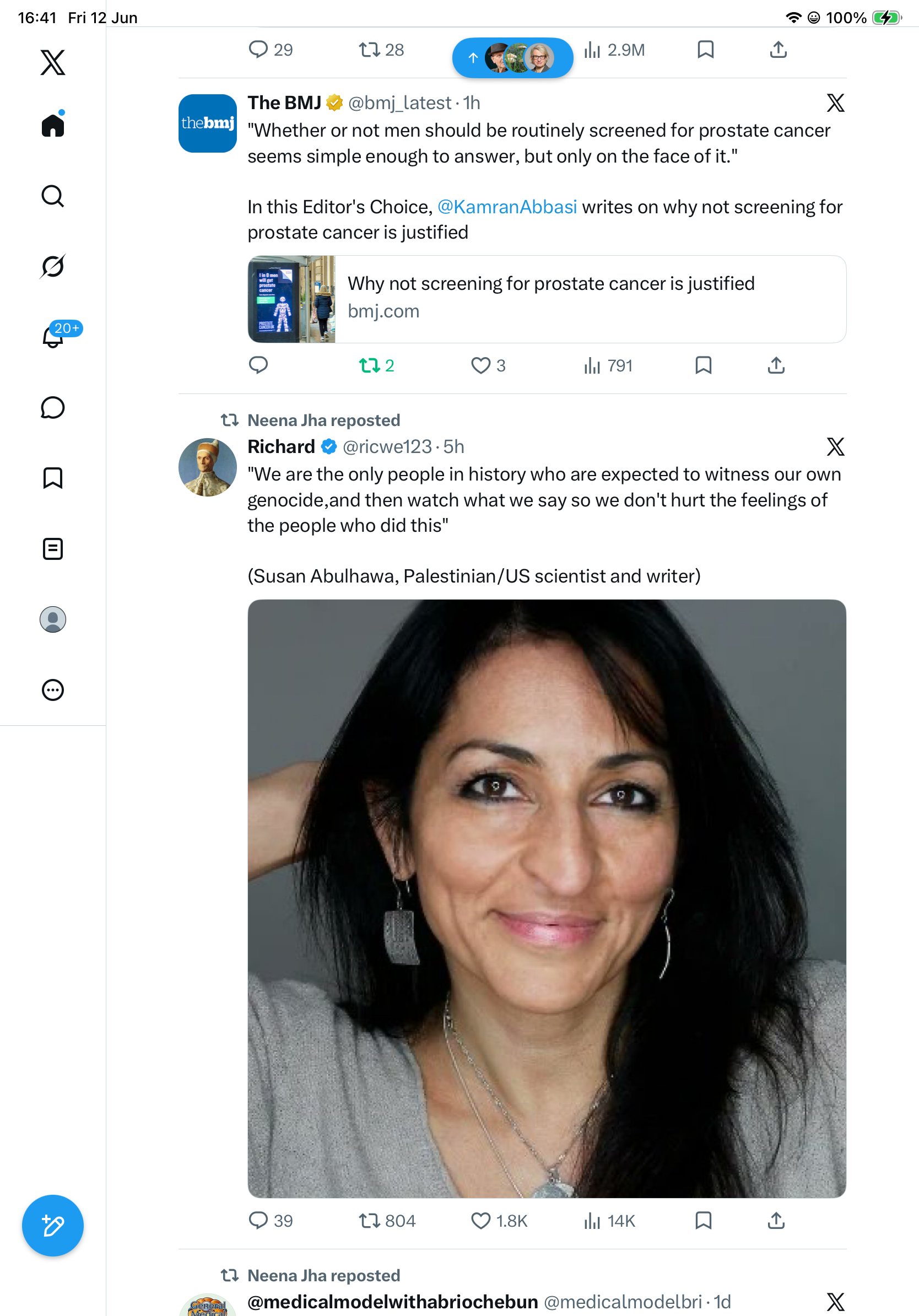Expand the More options circle in sidebar
Image resolution: width=919 pixels, height=1316 pixels.
(53, 690)
